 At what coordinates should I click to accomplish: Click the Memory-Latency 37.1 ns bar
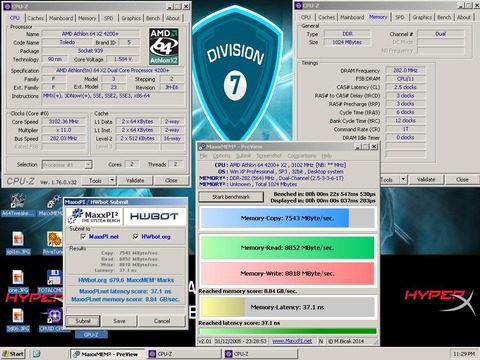(288, 307)
